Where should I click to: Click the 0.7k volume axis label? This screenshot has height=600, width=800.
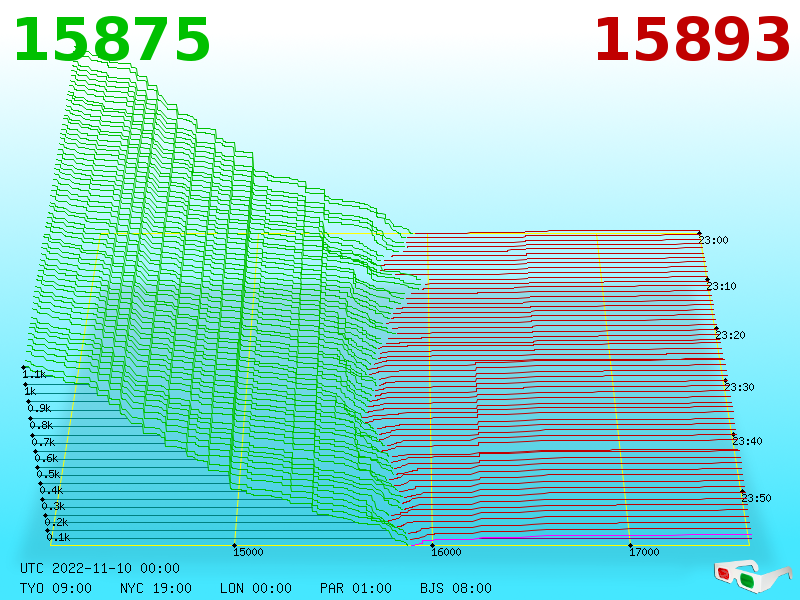[x=43, y=442]
